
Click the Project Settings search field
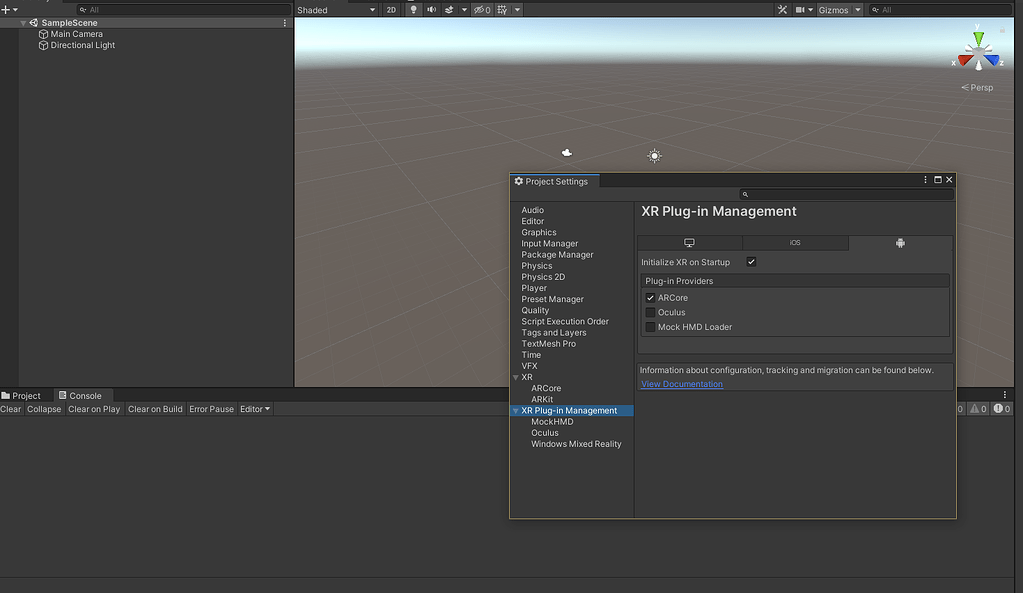tap(848, 195)
